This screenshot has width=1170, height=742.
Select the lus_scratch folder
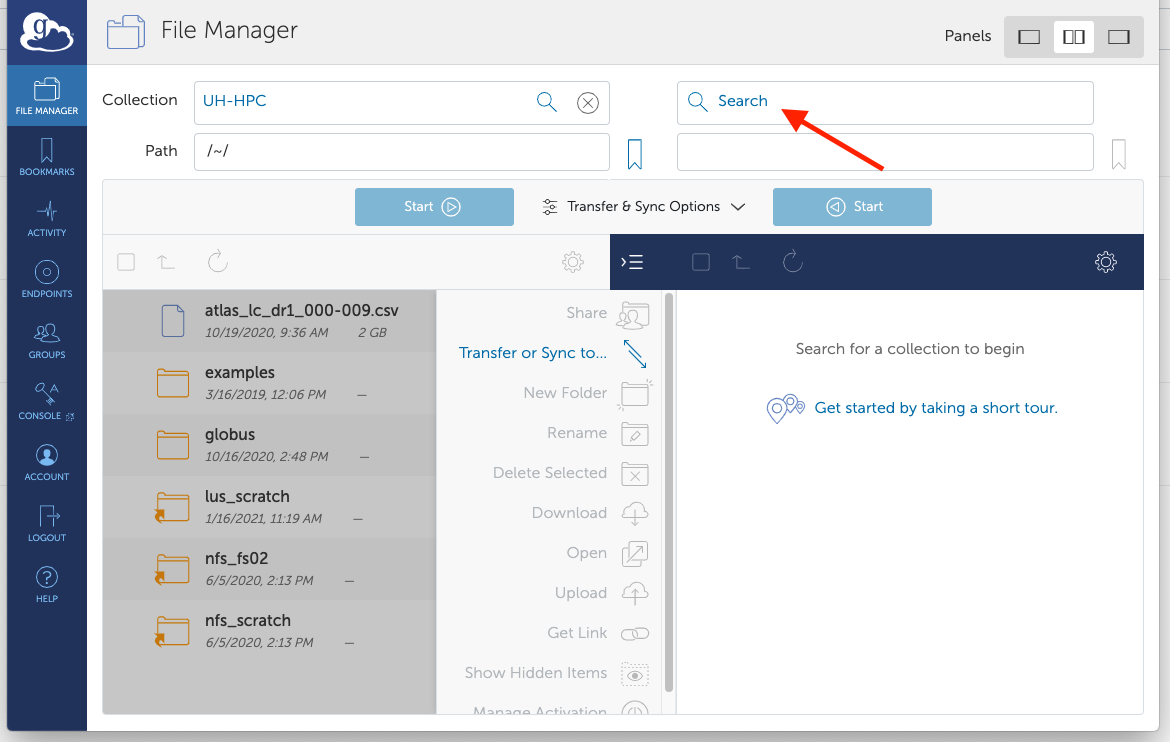tap(269, 507)
